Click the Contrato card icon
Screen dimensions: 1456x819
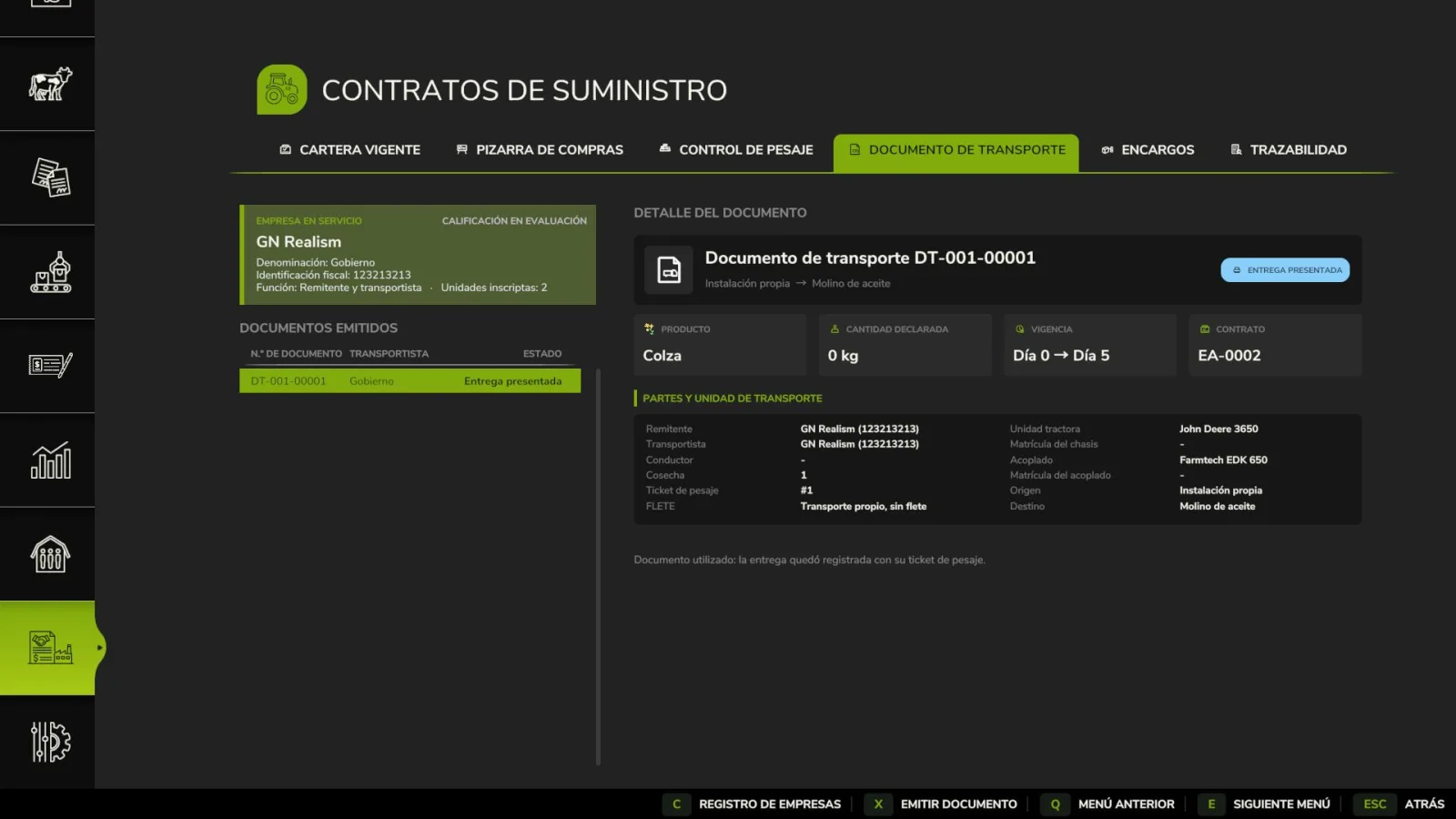(1204, 329)
